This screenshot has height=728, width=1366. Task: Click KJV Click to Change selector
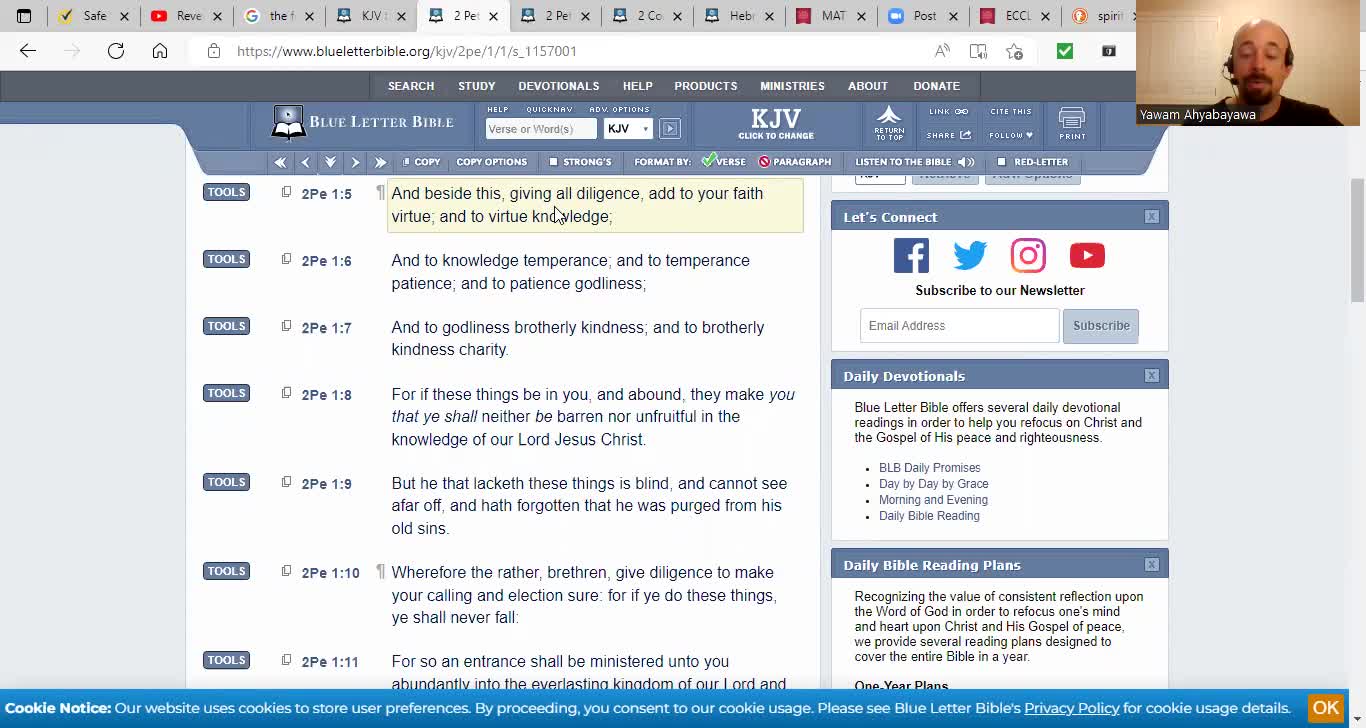[776, 123]
